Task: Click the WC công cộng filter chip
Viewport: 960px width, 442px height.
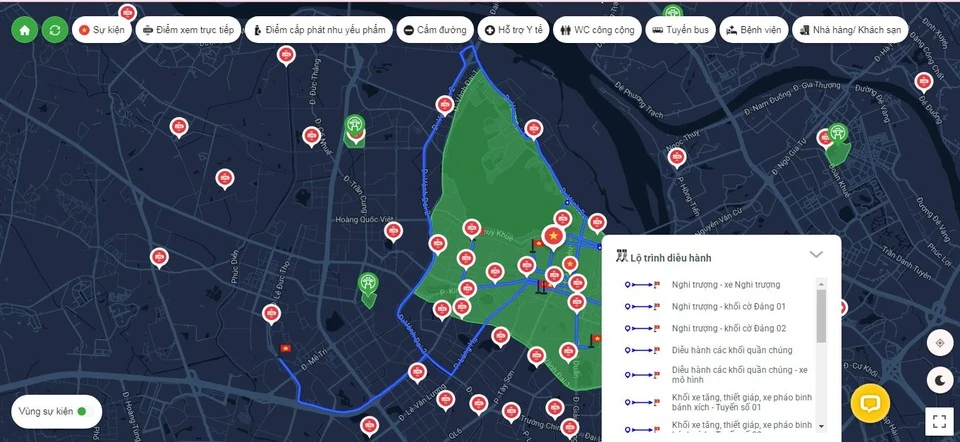Action: (596, 30)
